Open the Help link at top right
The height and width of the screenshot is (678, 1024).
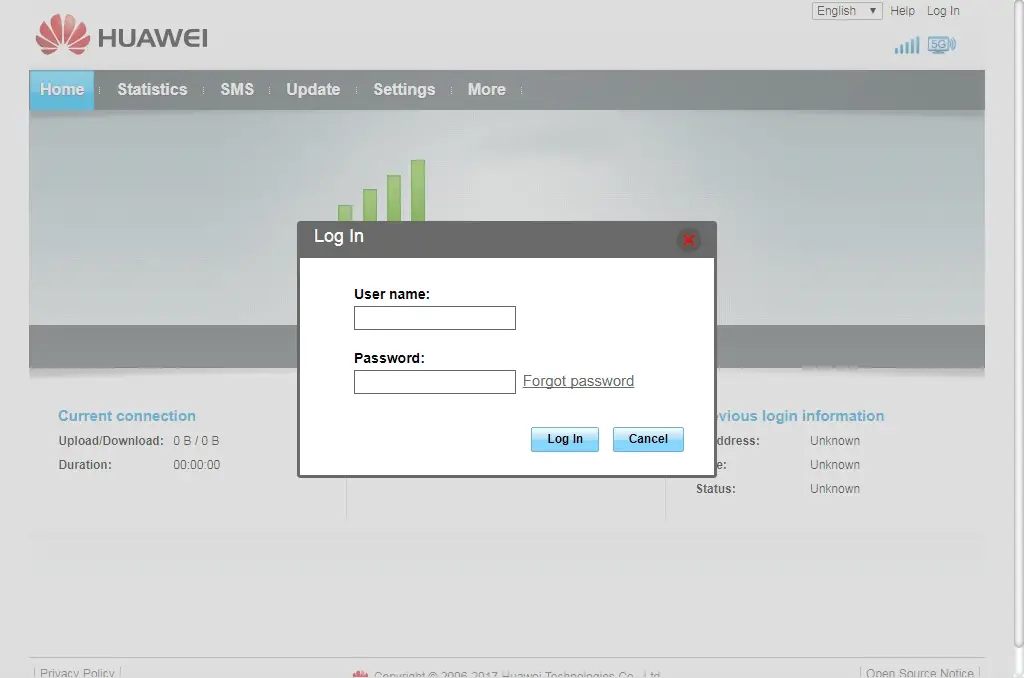point(902,11)
